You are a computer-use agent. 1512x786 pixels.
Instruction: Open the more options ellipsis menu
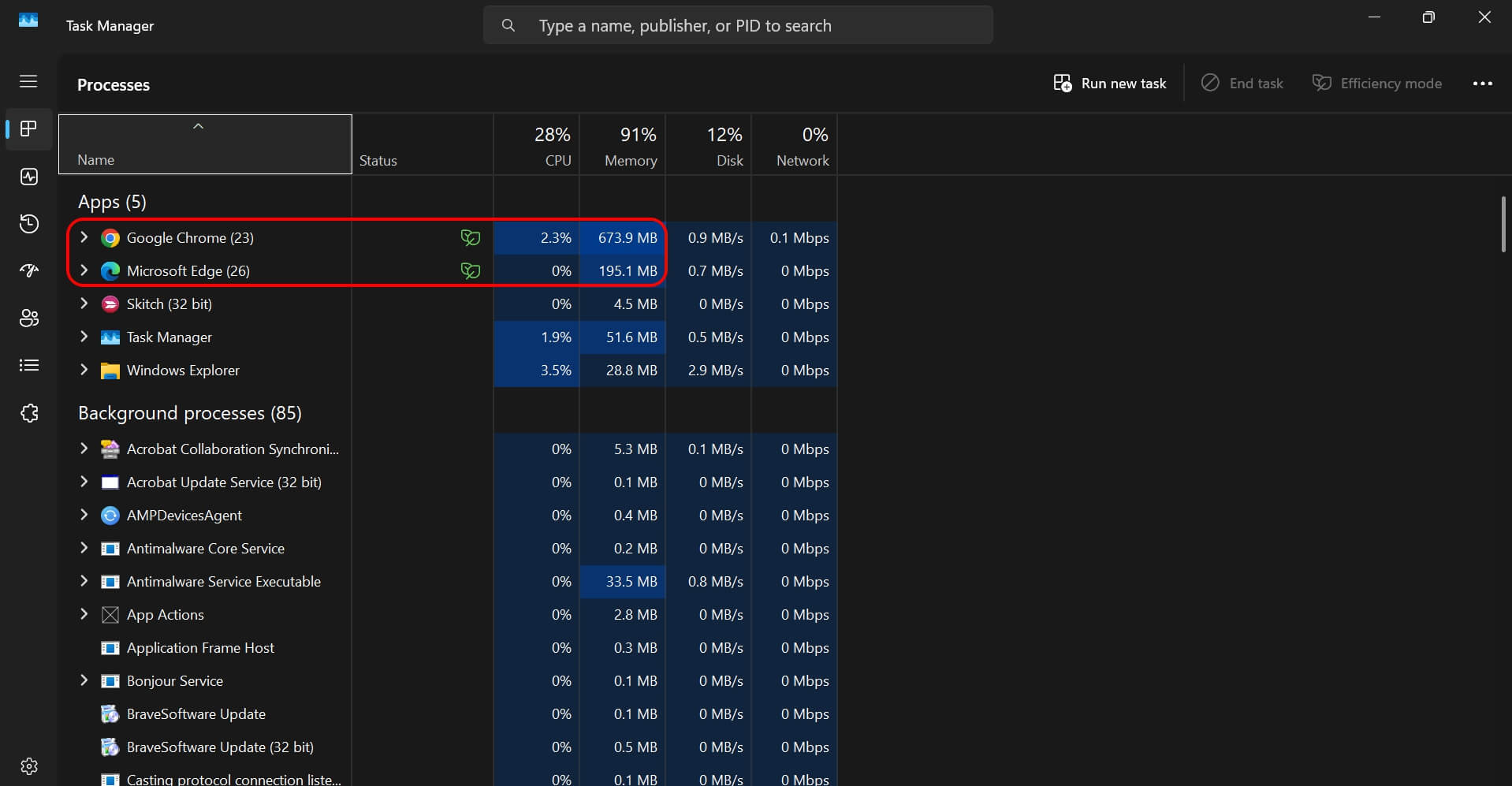tap(1483, 84)
